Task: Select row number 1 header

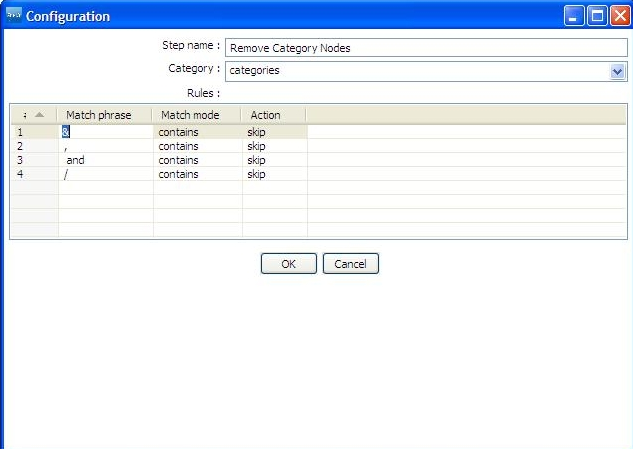Action: pos(34,132)
